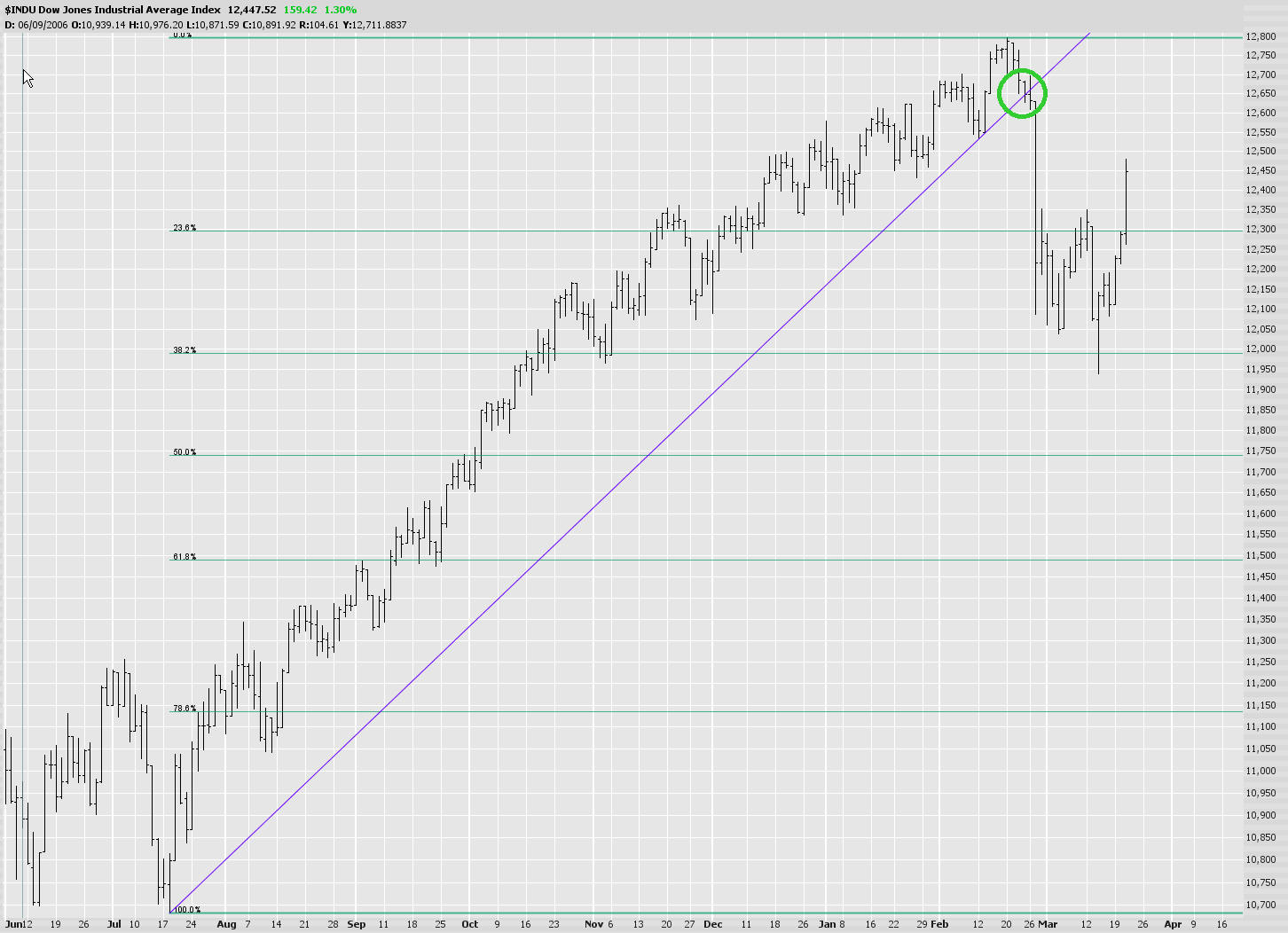1288x933 pixels.
Task: Select the 23.6% Fibonacci retracement label
Action: click(185, 228)
